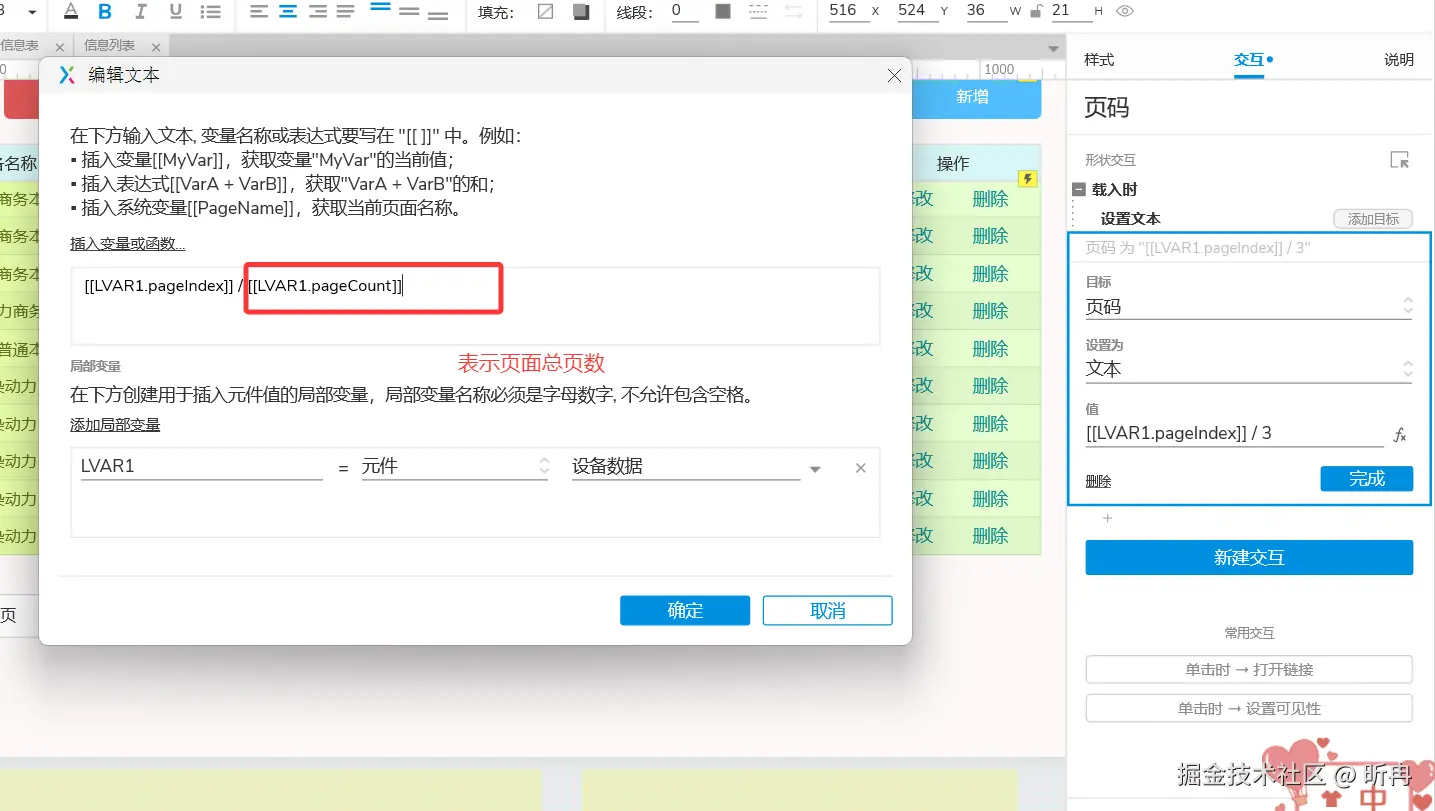
Task: Choose 单击时 → 打开链接 preset
Action: [1249, 670]
